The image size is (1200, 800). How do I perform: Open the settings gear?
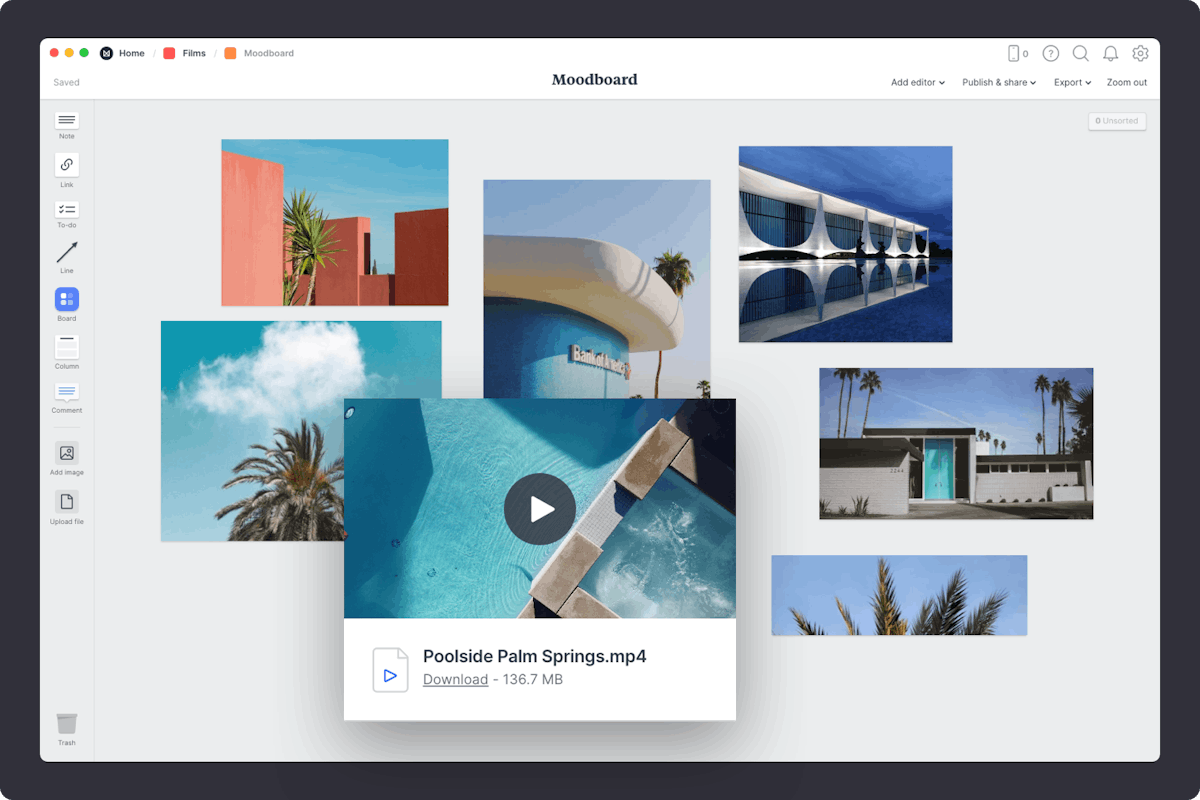[x=1140, y=53]
